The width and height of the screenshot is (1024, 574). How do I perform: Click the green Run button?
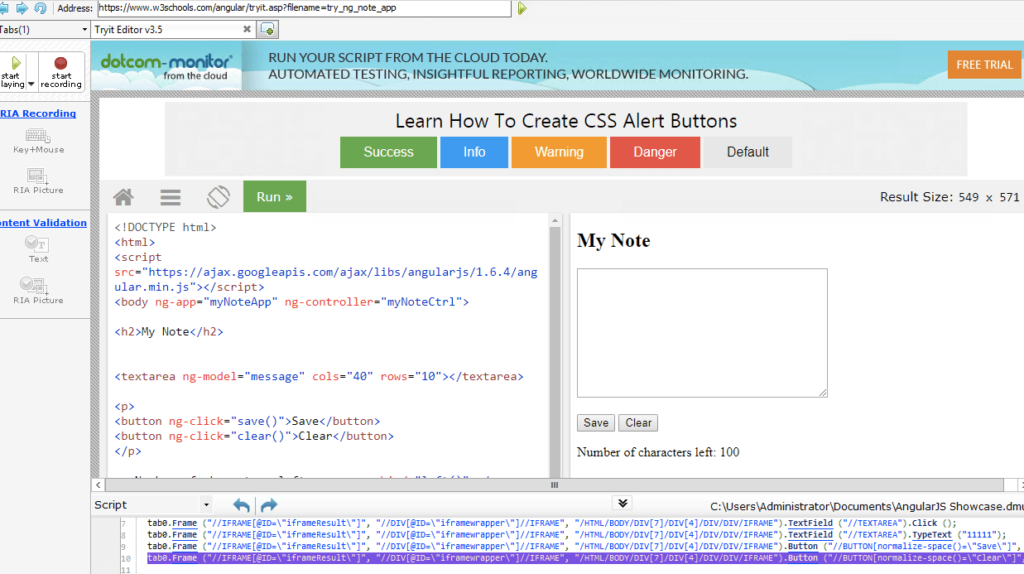(x=274, y=197)
